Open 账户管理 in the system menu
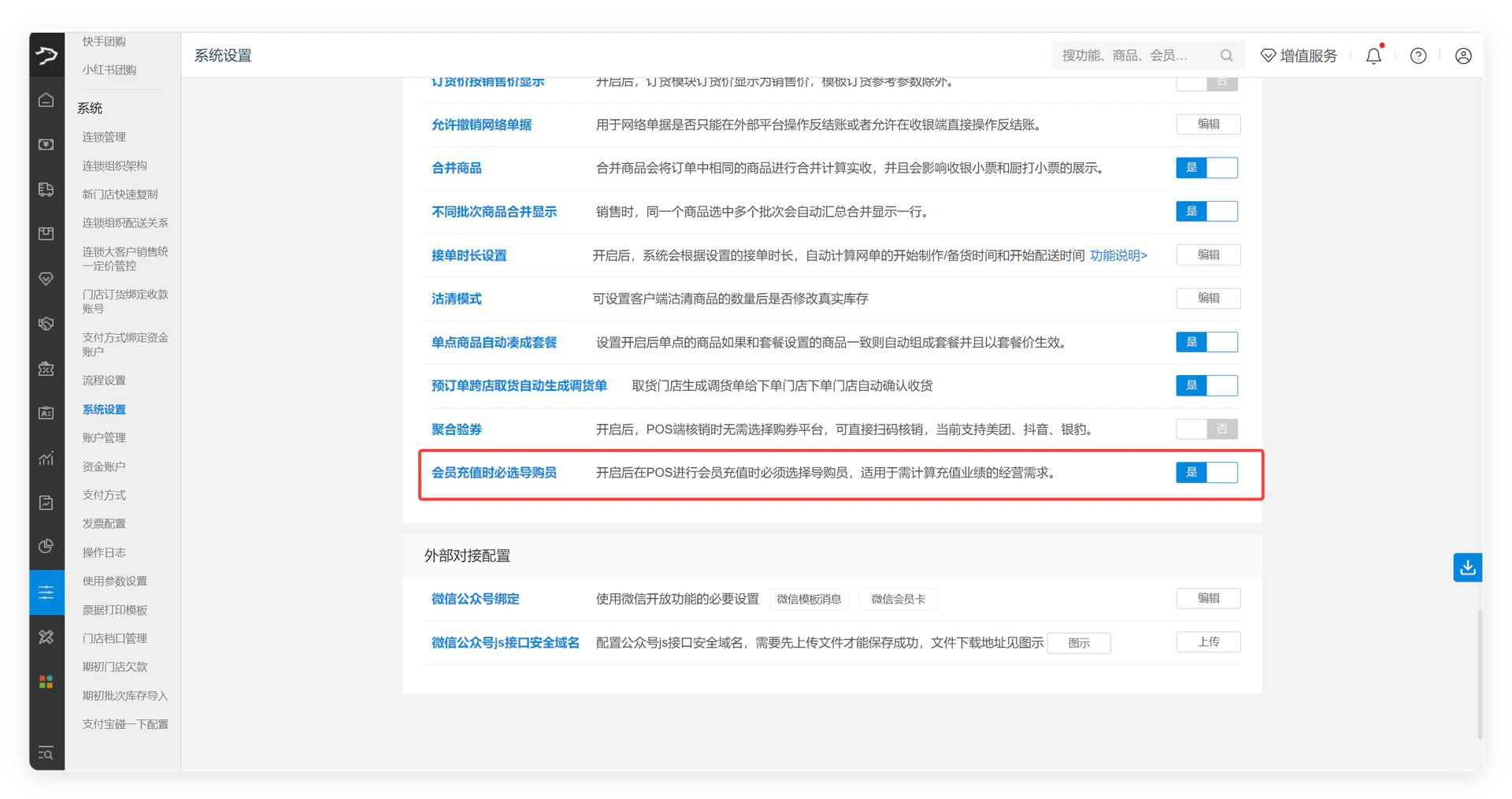This screenshot has width=1512, height=799. [x=104, y=438]
